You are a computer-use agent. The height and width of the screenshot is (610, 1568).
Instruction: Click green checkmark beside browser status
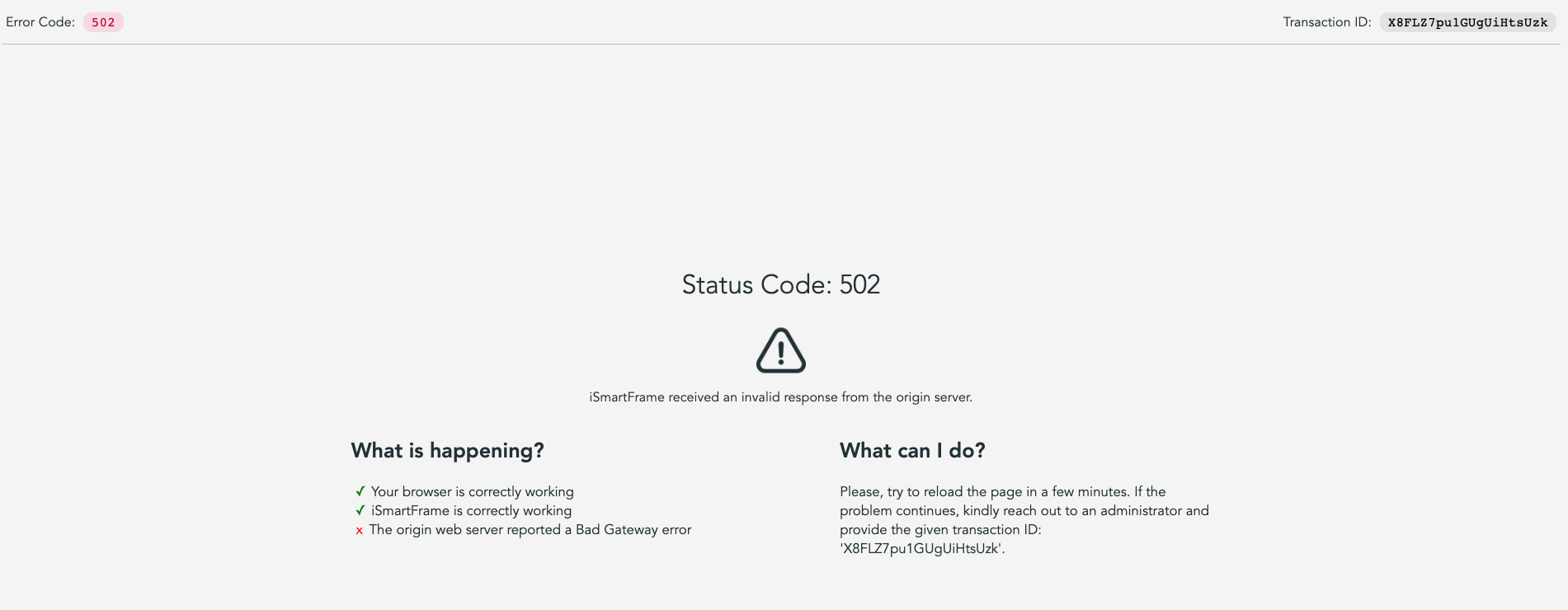(360, 491)
